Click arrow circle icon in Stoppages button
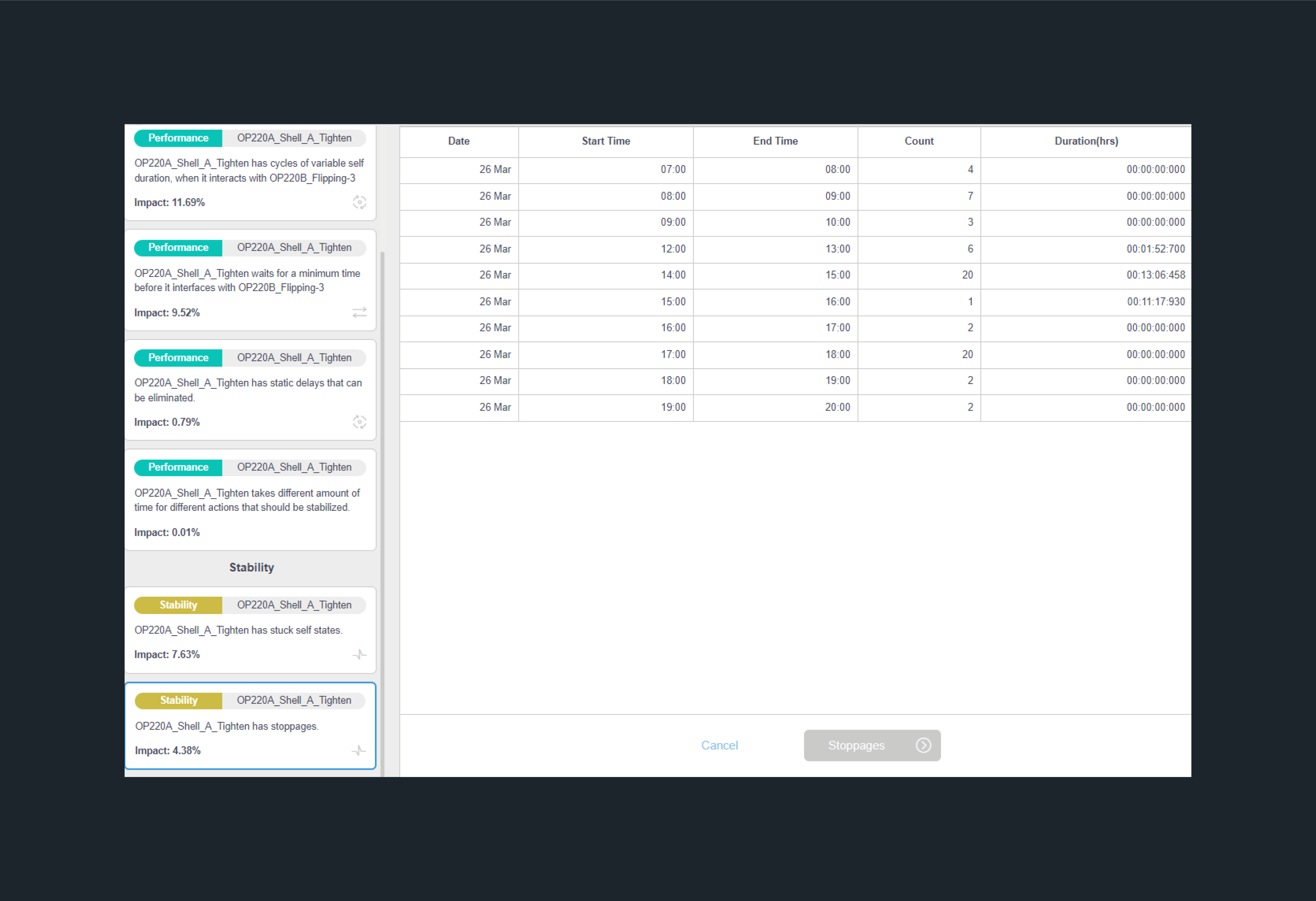Image resolution: width=1316 pixels, height=901 pixels. click(923, 745)
